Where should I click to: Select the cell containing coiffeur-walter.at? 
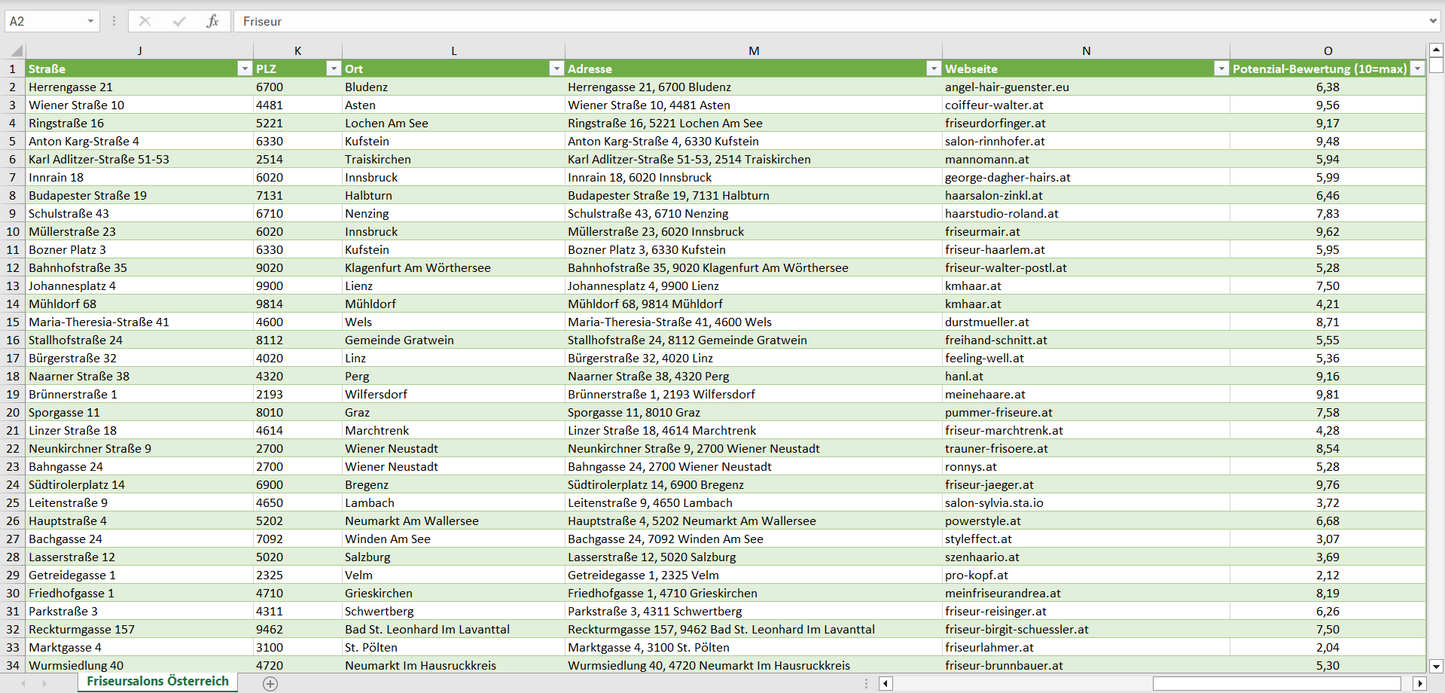coord(1085,105)
